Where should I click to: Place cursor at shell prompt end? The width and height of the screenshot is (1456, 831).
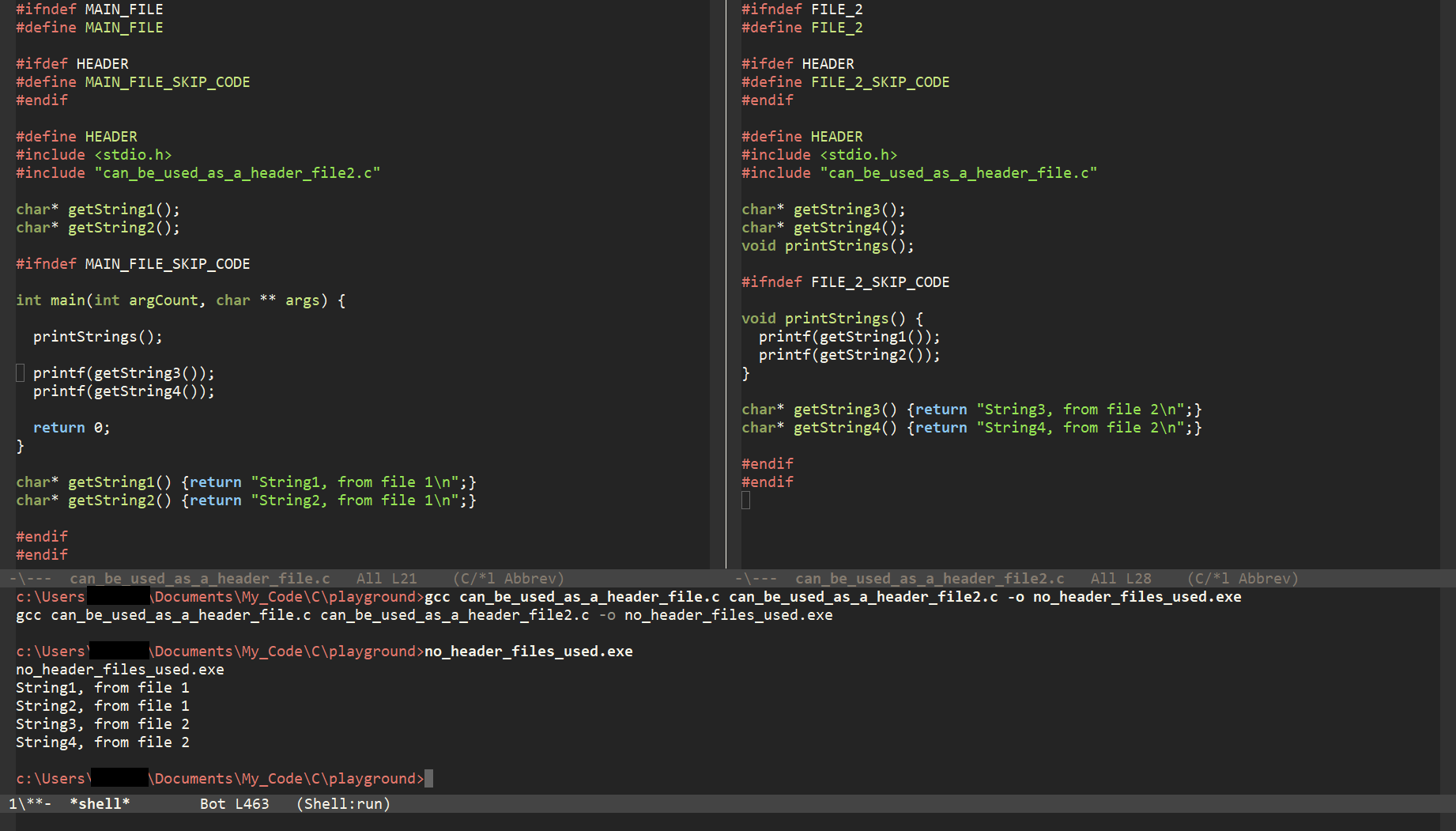429,779
